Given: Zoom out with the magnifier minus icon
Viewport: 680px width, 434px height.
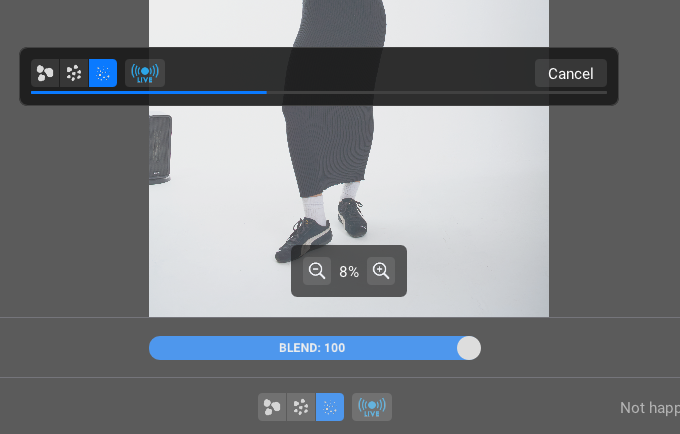Looking at the screenshot, I should tap(317, 271).
